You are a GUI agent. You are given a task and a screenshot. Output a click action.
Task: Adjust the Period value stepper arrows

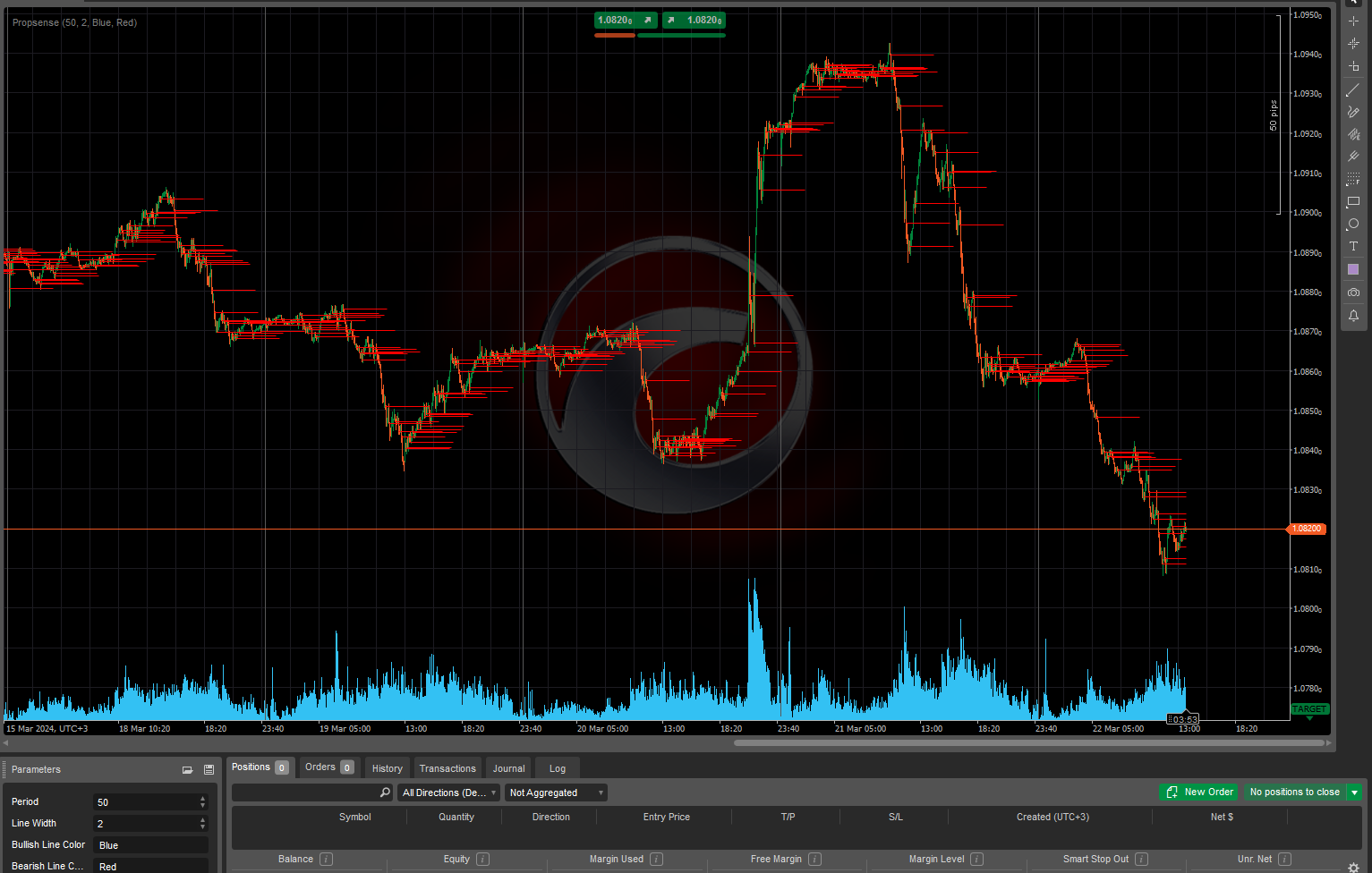pos(202,802)
